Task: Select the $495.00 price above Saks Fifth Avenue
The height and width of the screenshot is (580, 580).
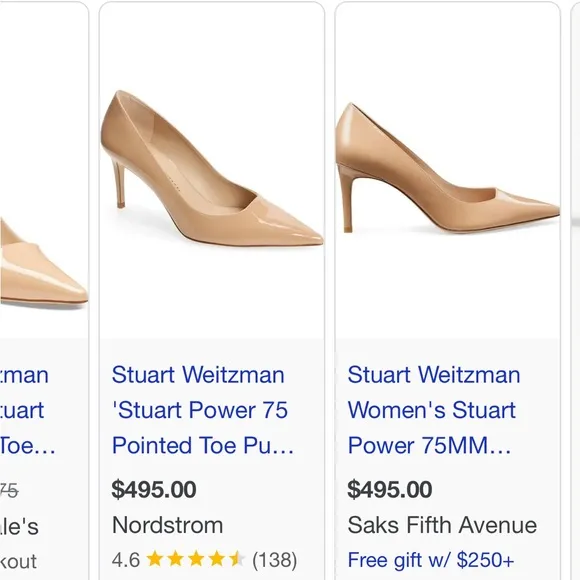Action: coord(390,489)
